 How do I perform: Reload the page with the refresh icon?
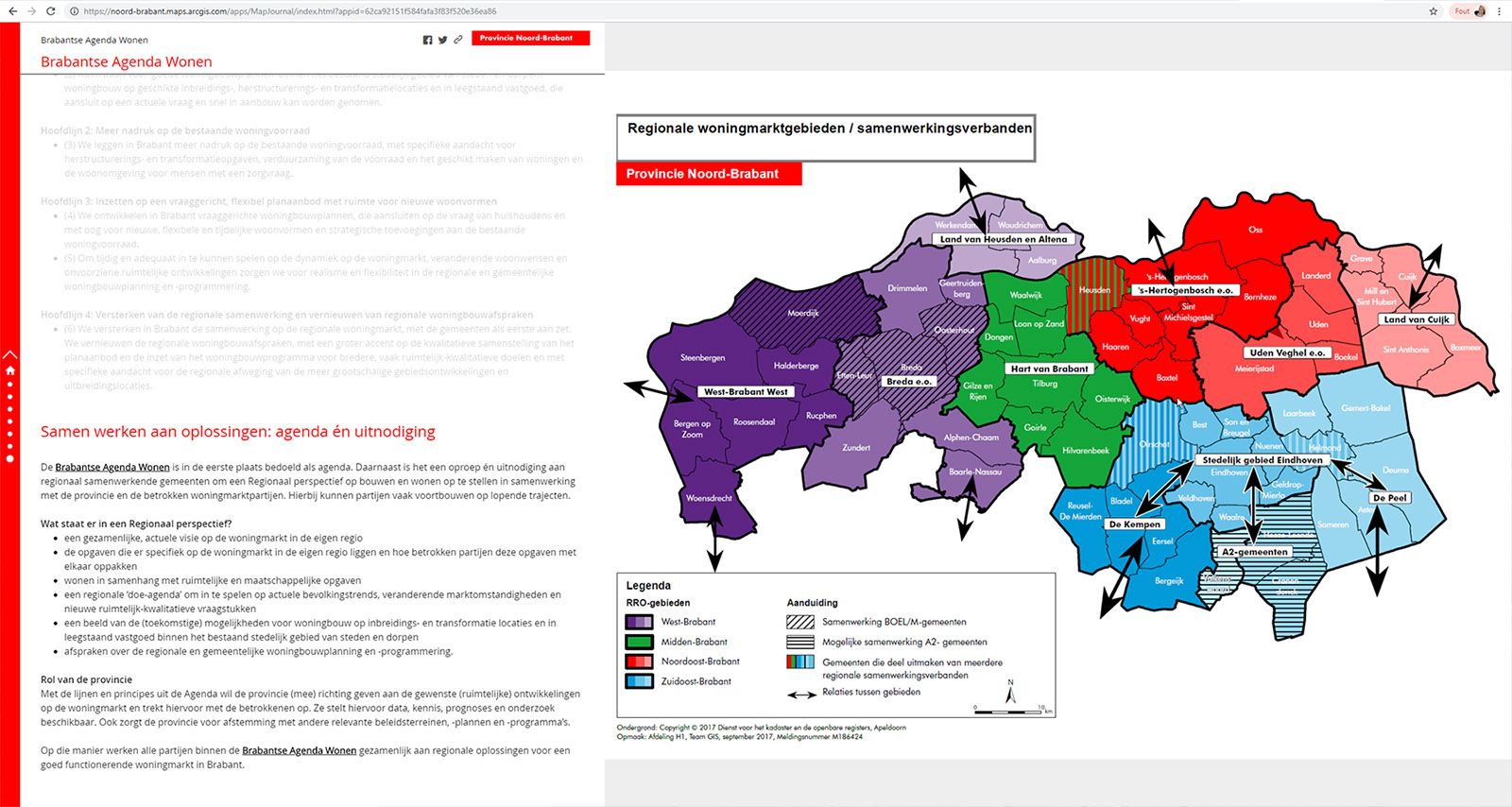[x=51, y=11]
